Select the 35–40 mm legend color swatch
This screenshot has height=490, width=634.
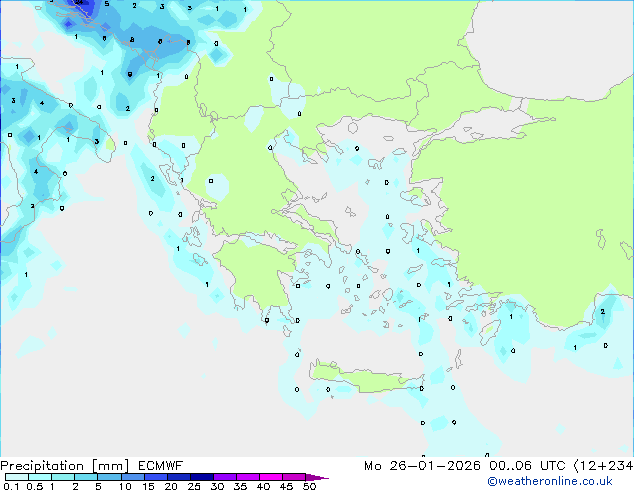pyautogui.click(x=248, y=477)
